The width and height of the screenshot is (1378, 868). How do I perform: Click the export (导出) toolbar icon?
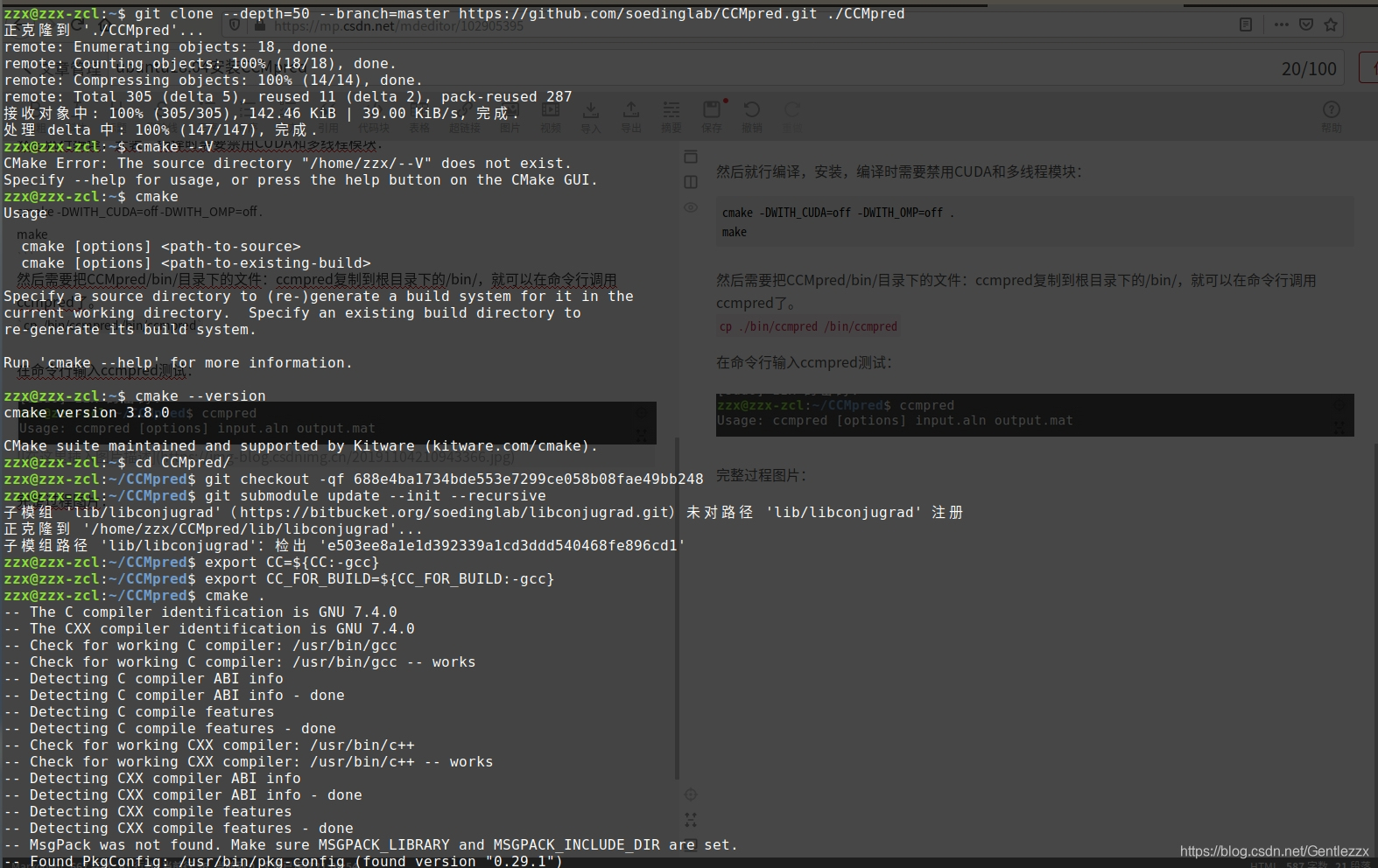(x=630, y=110)
